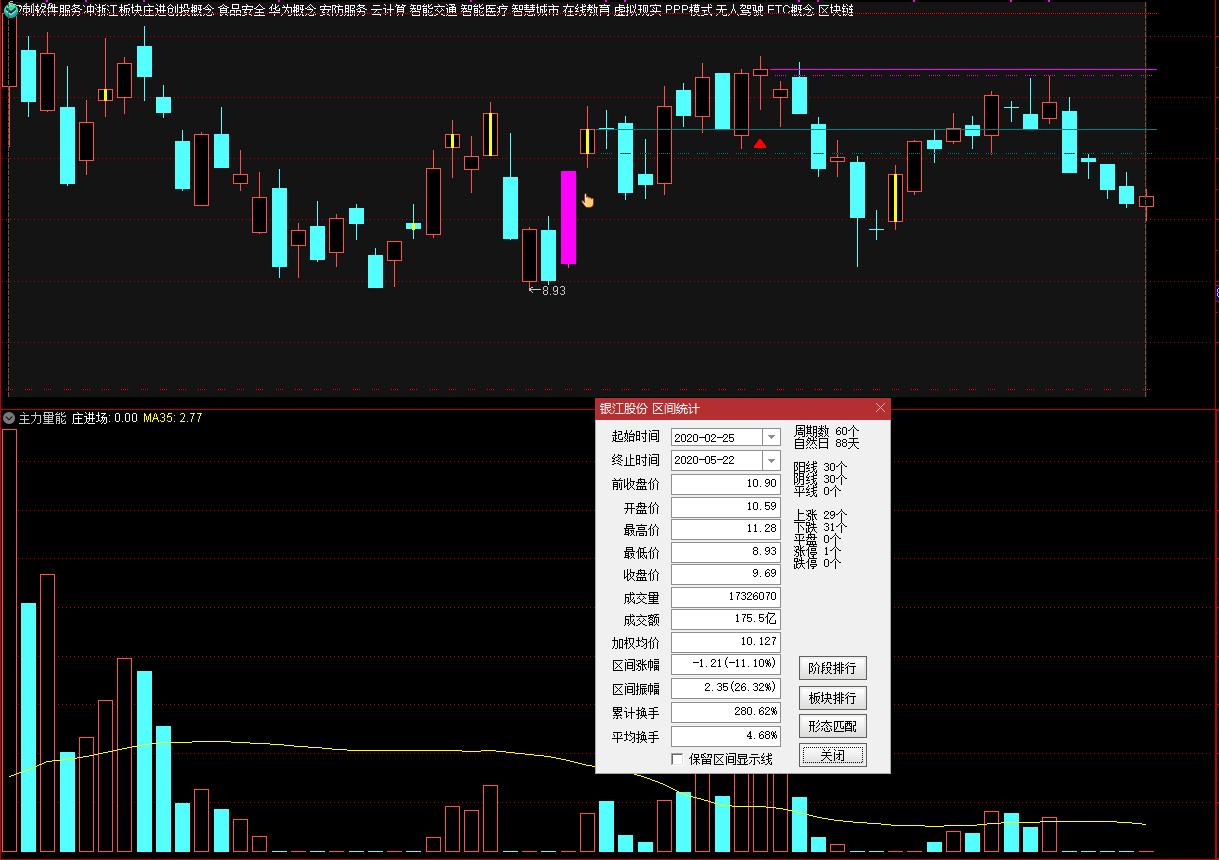Image resolution: width=1219 pixels, height=860 pixels.
Task: Click the 智能医疗 concept tag
Action: [x=484, y=10]
